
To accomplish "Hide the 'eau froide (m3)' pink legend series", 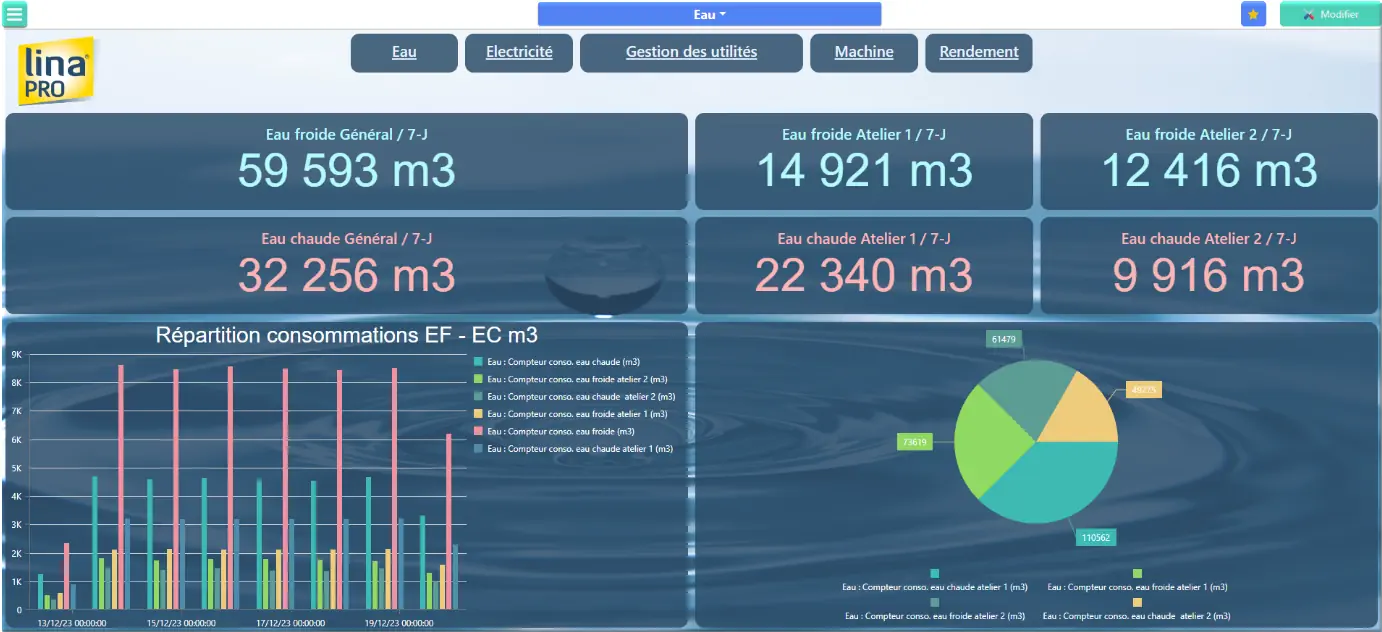I will coord(556,432).
